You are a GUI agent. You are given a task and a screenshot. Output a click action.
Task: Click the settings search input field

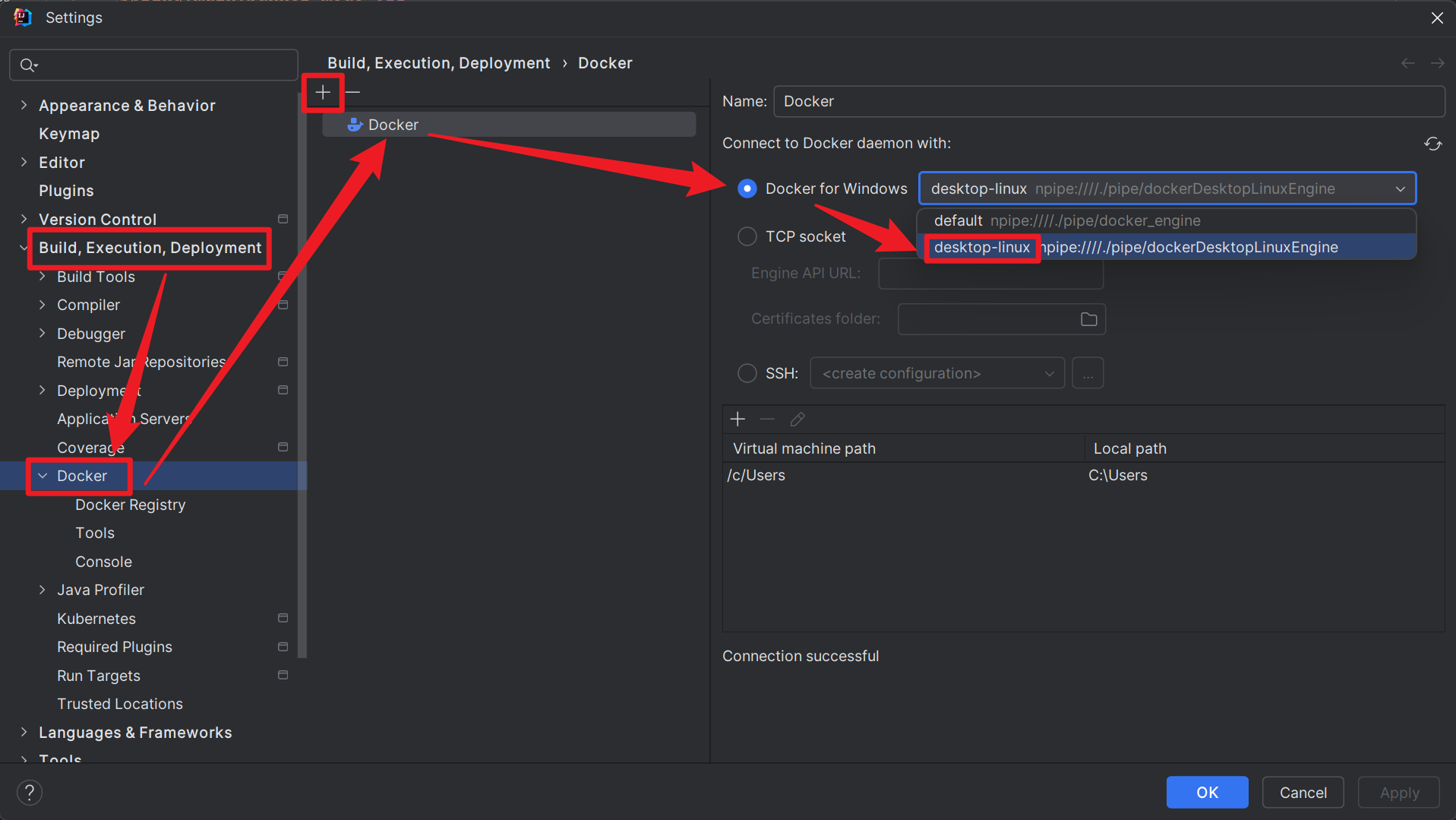[x=153, y=65]
